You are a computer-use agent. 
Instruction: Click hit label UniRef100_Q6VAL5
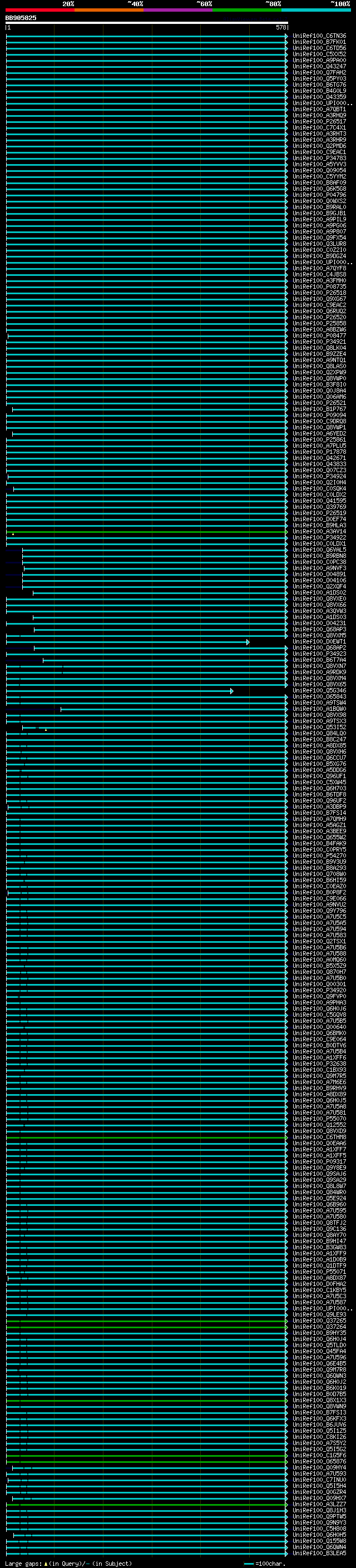[x=319, y=550]
